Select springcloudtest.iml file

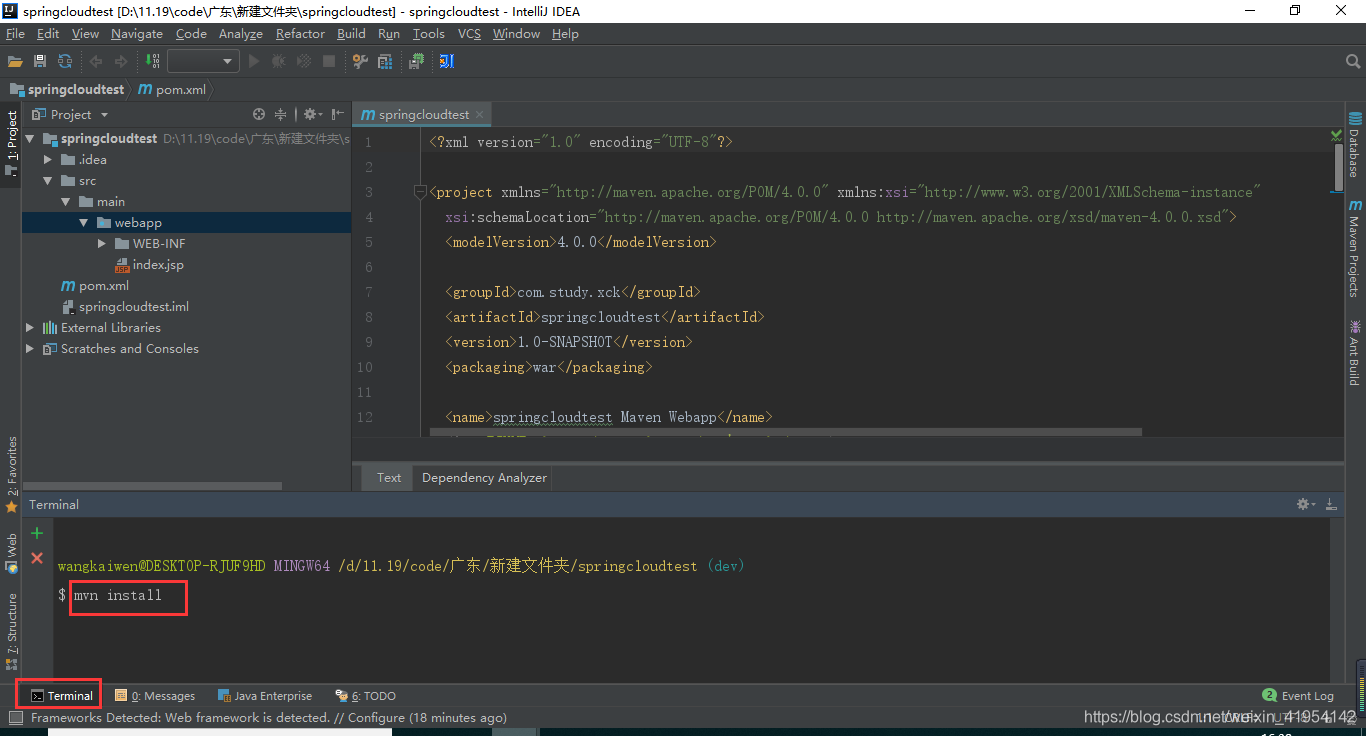tap(125, 307)
